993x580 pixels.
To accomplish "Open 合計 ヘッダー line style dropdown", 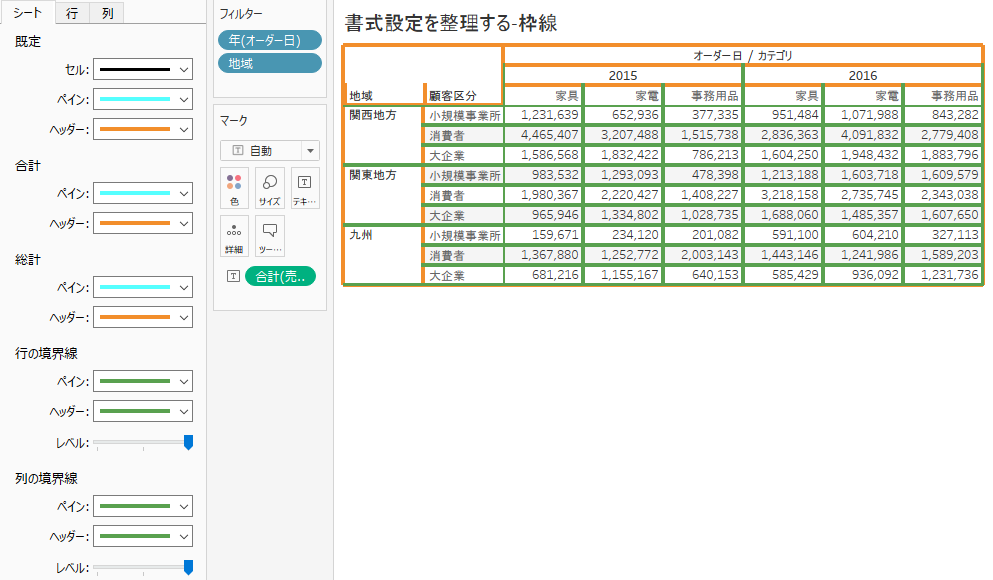I will pyautogui.click(x=143, y=224).
